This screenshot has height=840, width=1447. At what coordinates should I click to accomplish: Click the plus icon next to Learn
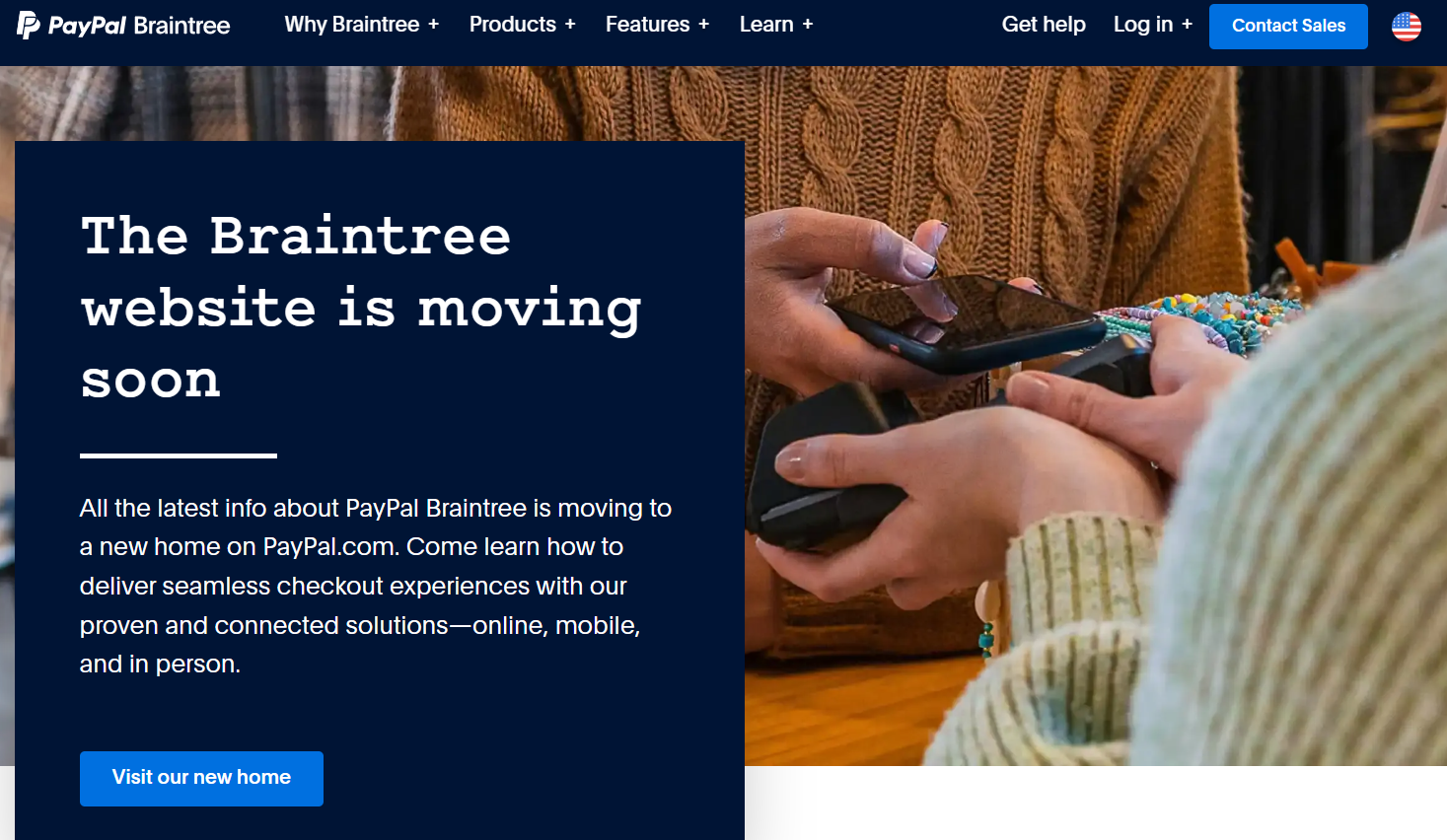808,25
